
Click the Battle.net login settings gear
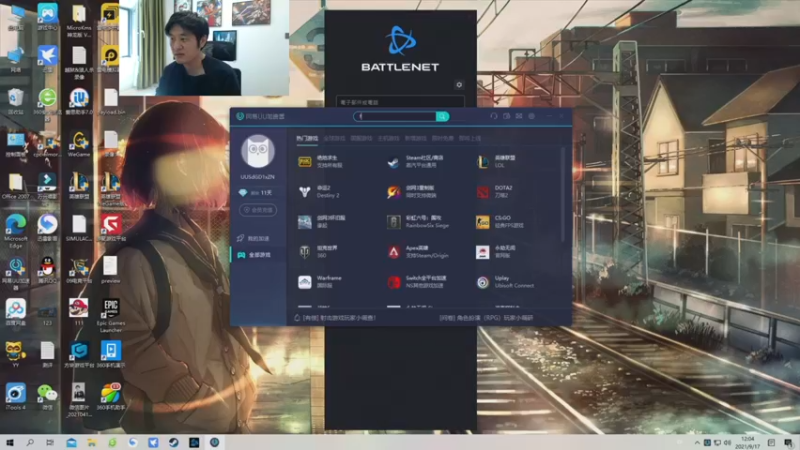pos(459,85)
